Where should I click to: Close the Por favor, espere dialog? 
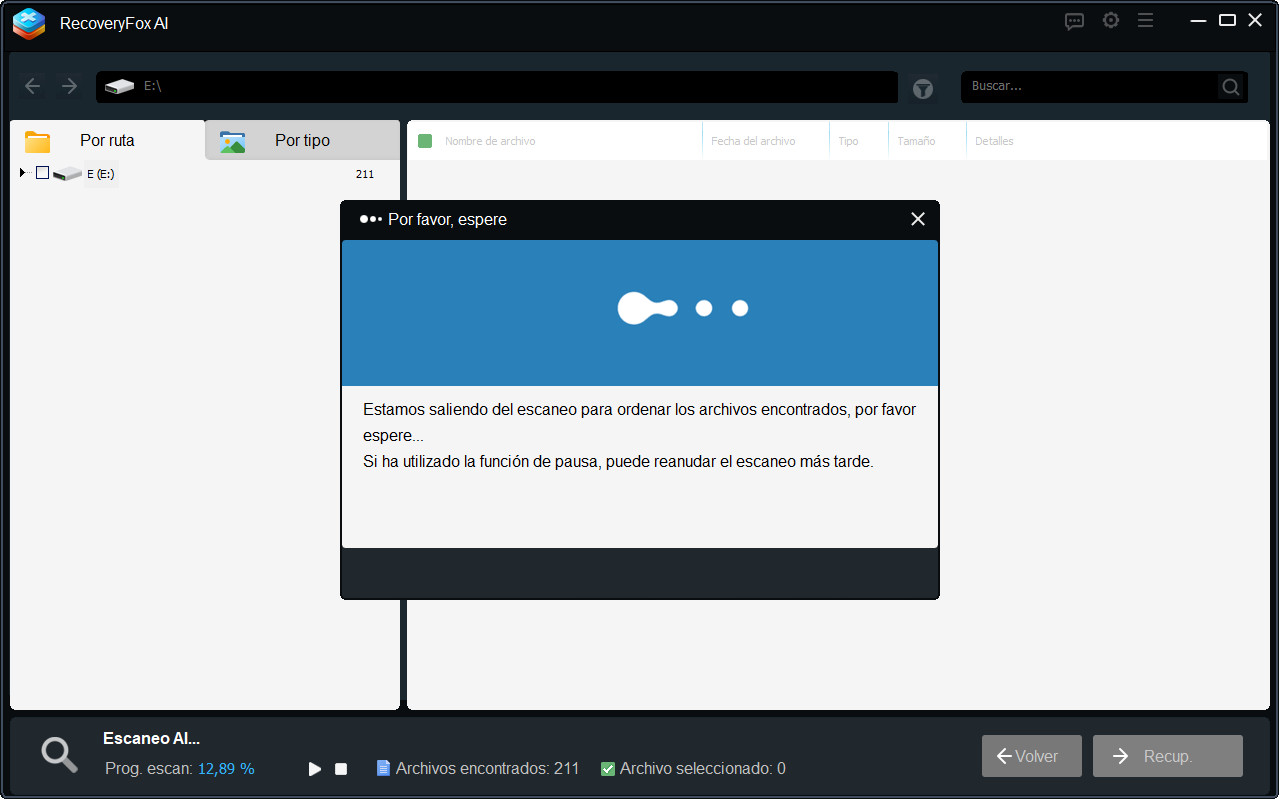click(917, 219)
